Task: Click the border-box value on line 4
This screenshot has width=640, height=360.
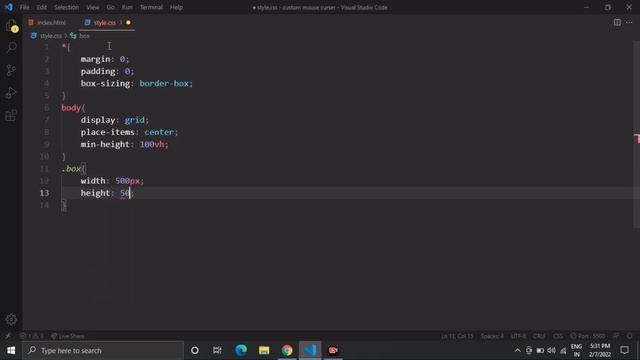Action: coord(164,83)
